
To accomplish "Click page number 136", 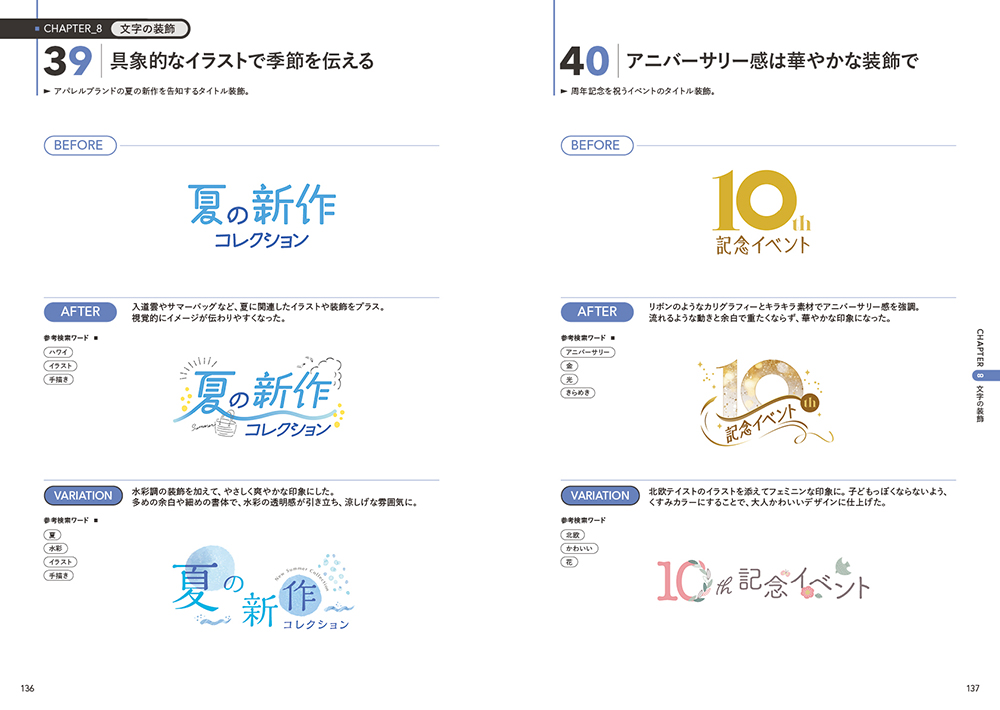I will pos(28,687).
